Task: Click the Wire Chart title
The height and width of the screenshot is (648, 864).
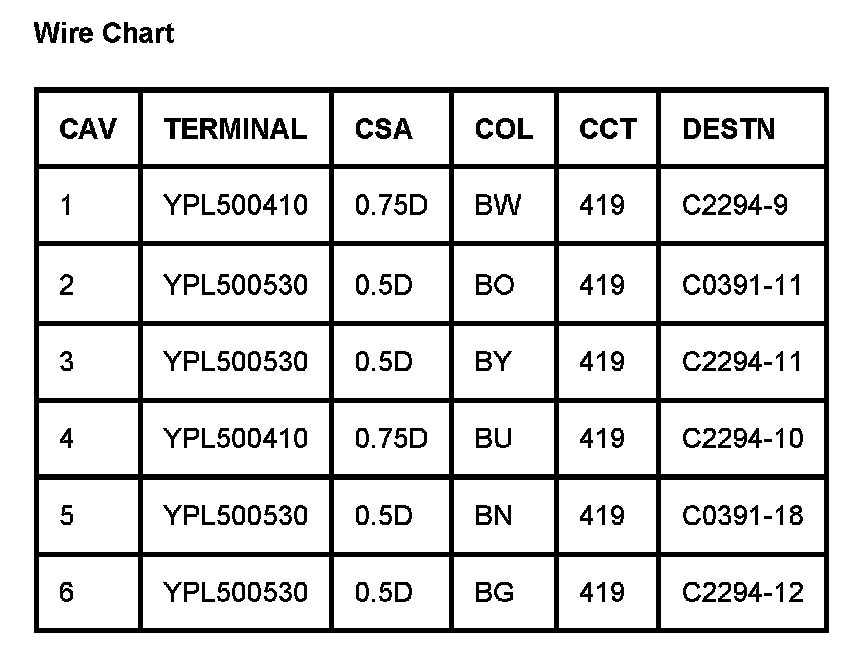Action: pyautogui.click(x=104, y=34)
